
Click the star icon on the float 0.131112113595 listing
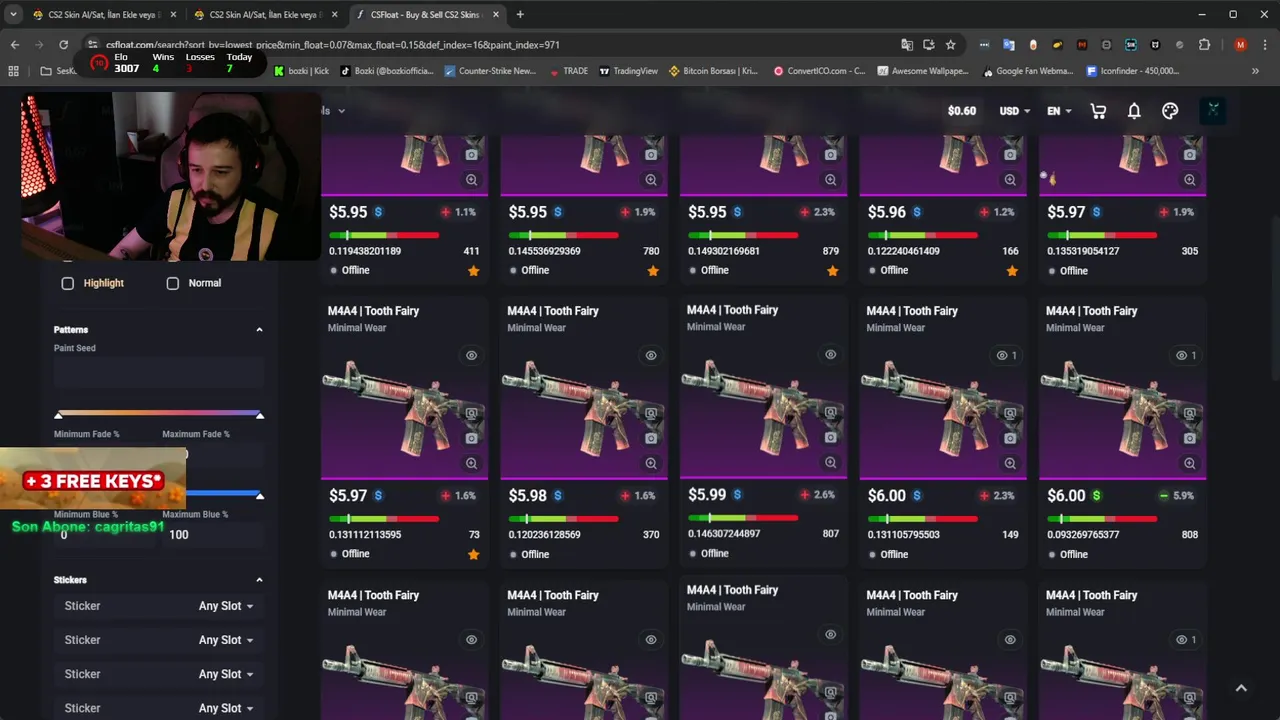473,554
